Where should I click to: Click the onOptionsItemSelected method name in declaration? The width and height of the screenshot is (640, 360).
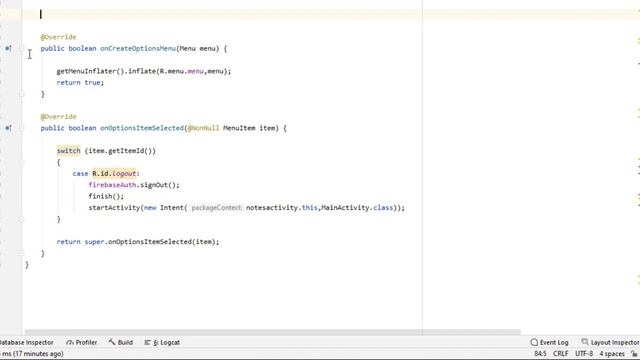pyautogui.click(x=142, y=128)
